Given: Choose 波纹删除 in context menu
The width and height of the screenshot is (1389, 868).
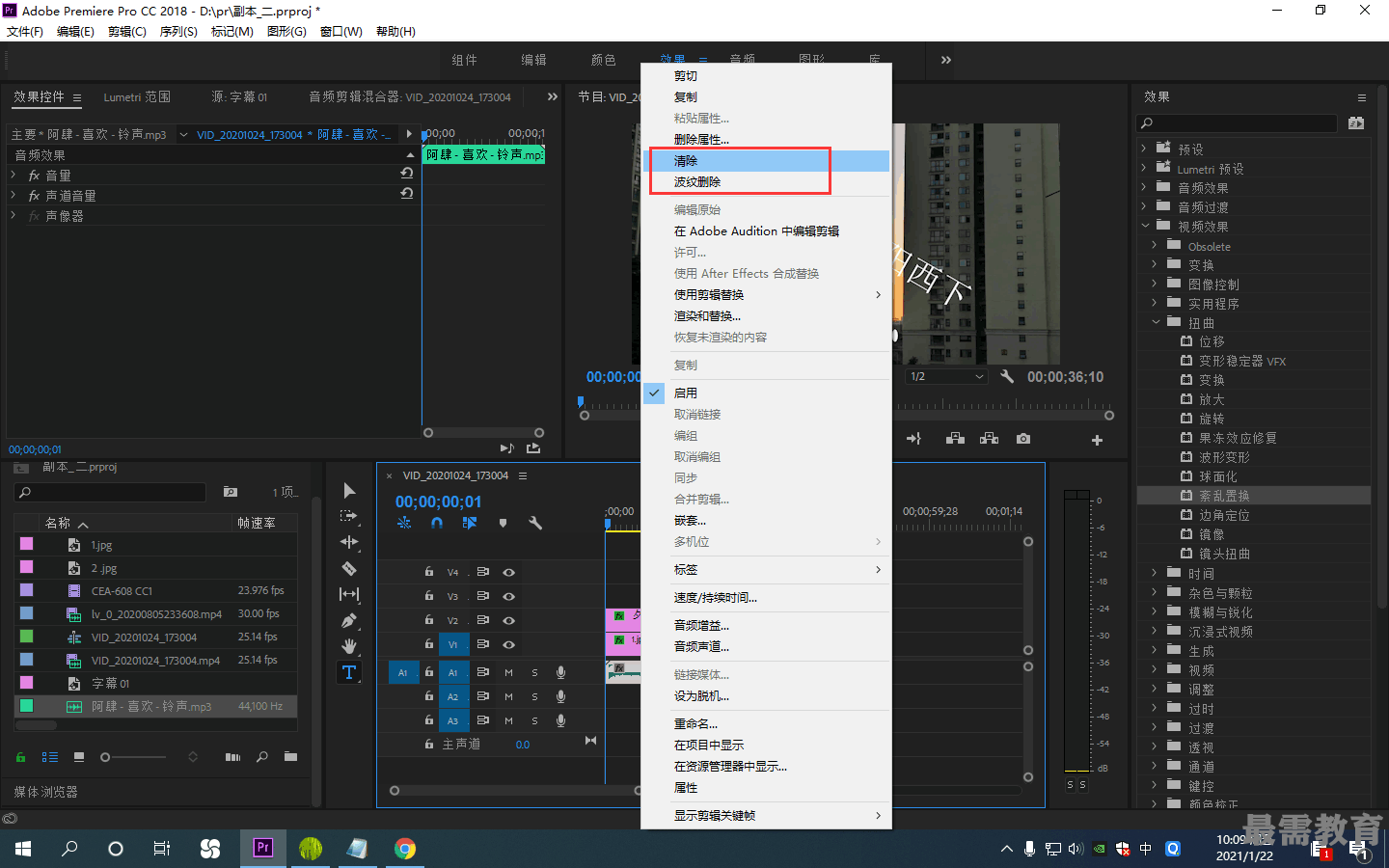Looking at the screenshot, I should [766, 182].
